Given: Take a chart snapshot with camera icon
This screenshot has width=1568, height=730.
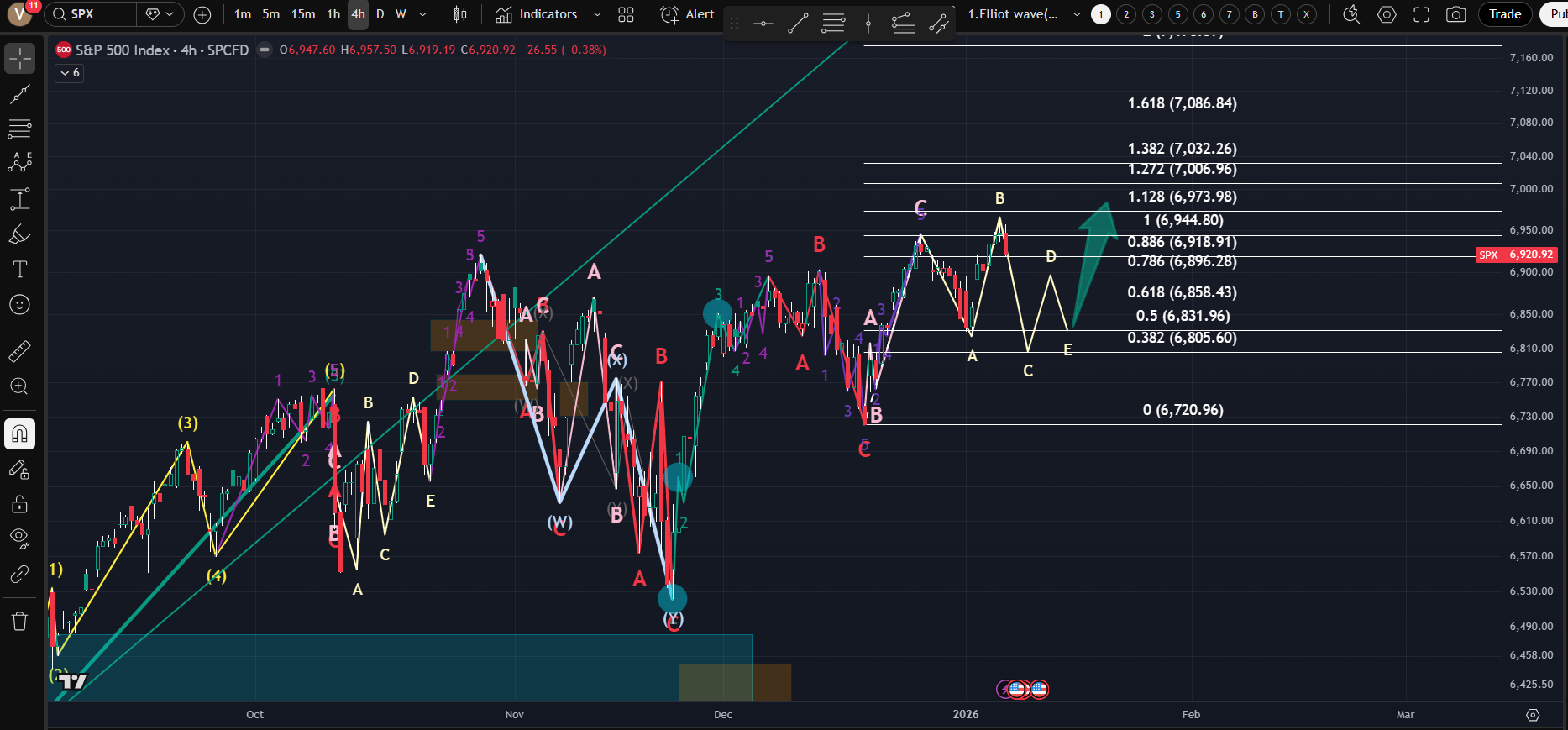Looking at the screenshot, I should click(x=1456, y=14).
